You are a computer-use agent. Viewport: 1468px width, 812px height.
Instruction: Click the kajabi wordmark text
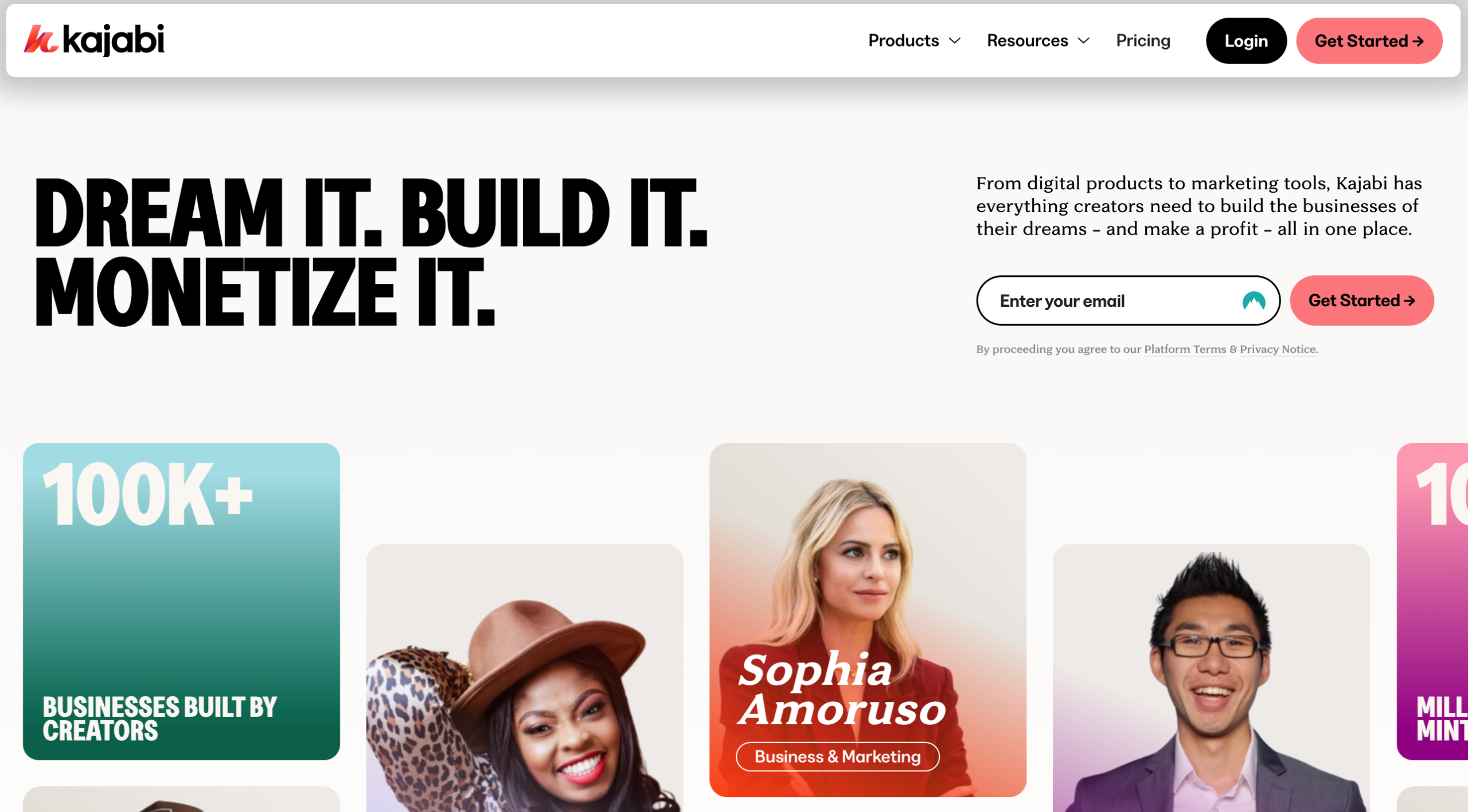(x=114, y=40)
